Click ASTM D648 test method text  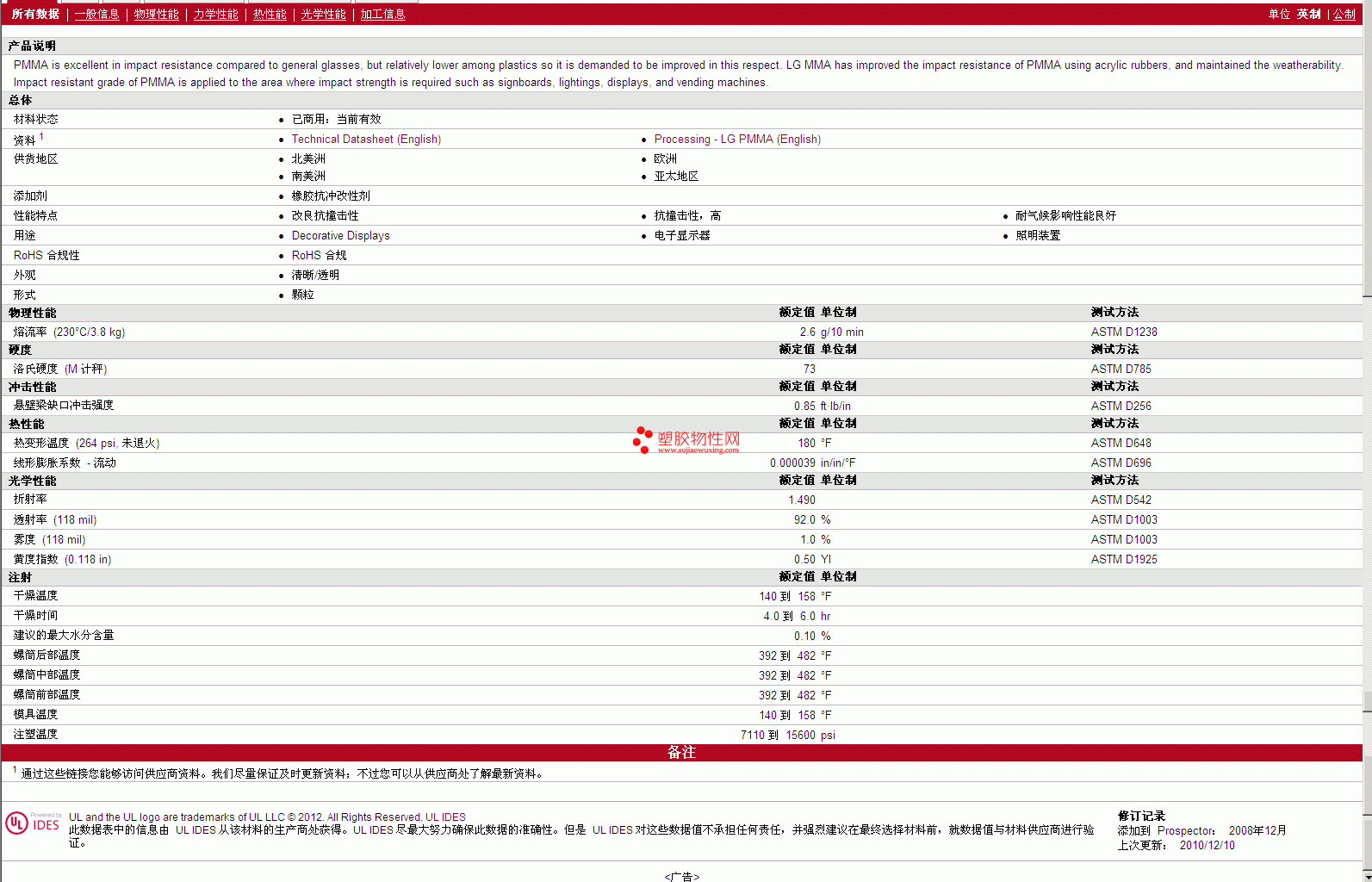pyautogui.click(x=1121, y=443)
